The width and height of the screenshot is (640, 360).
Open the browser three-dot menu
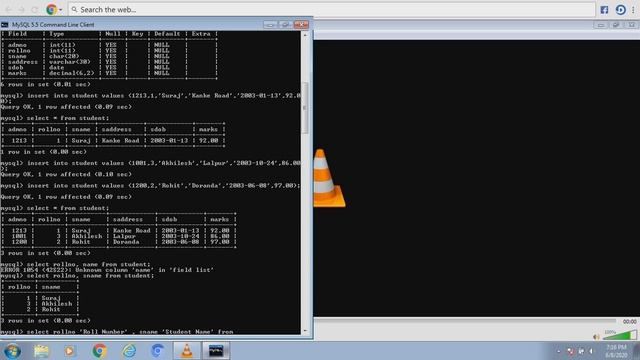pos(633,9)
